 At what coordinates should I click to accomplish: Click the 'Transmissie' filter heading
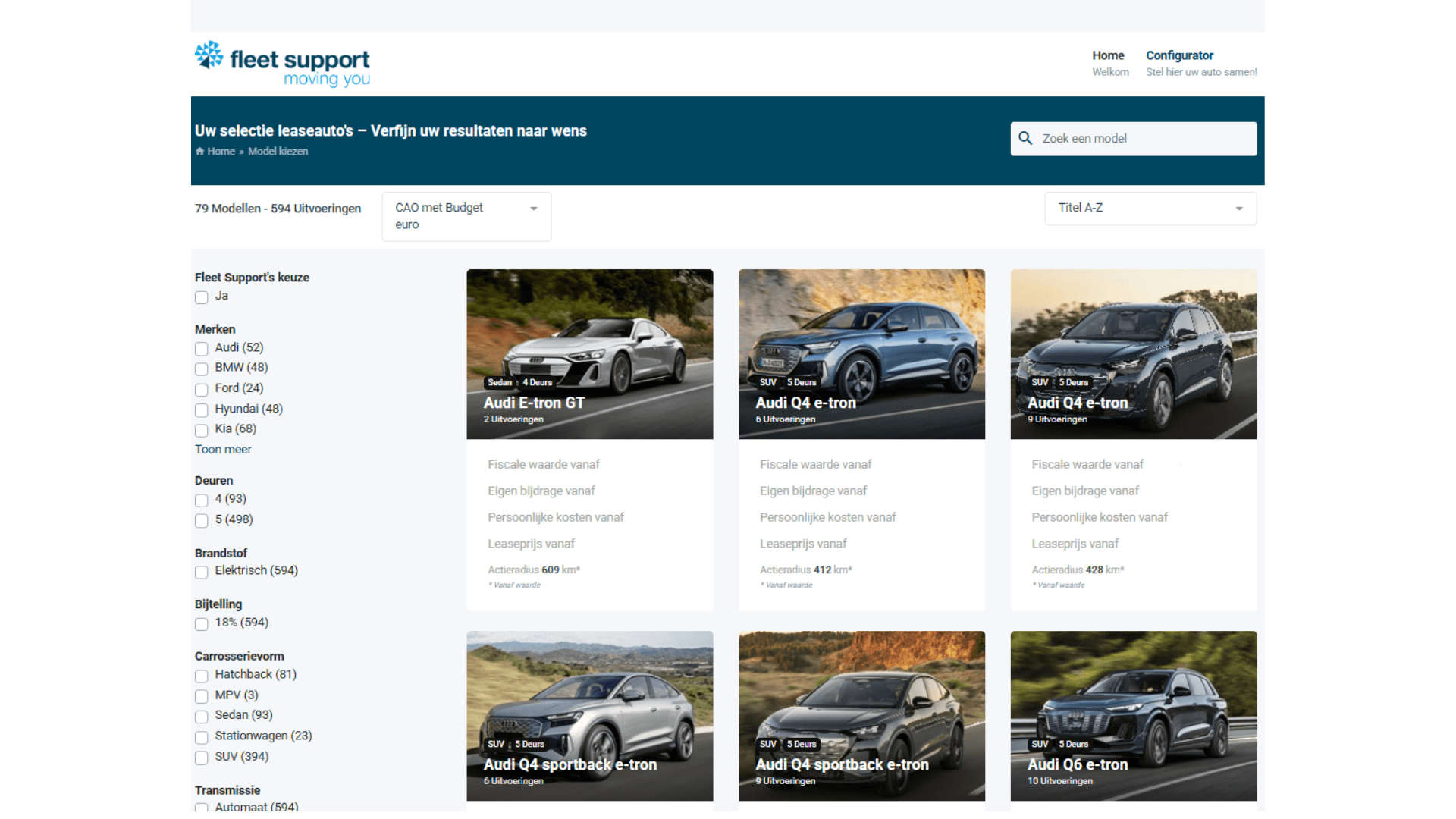227,790
